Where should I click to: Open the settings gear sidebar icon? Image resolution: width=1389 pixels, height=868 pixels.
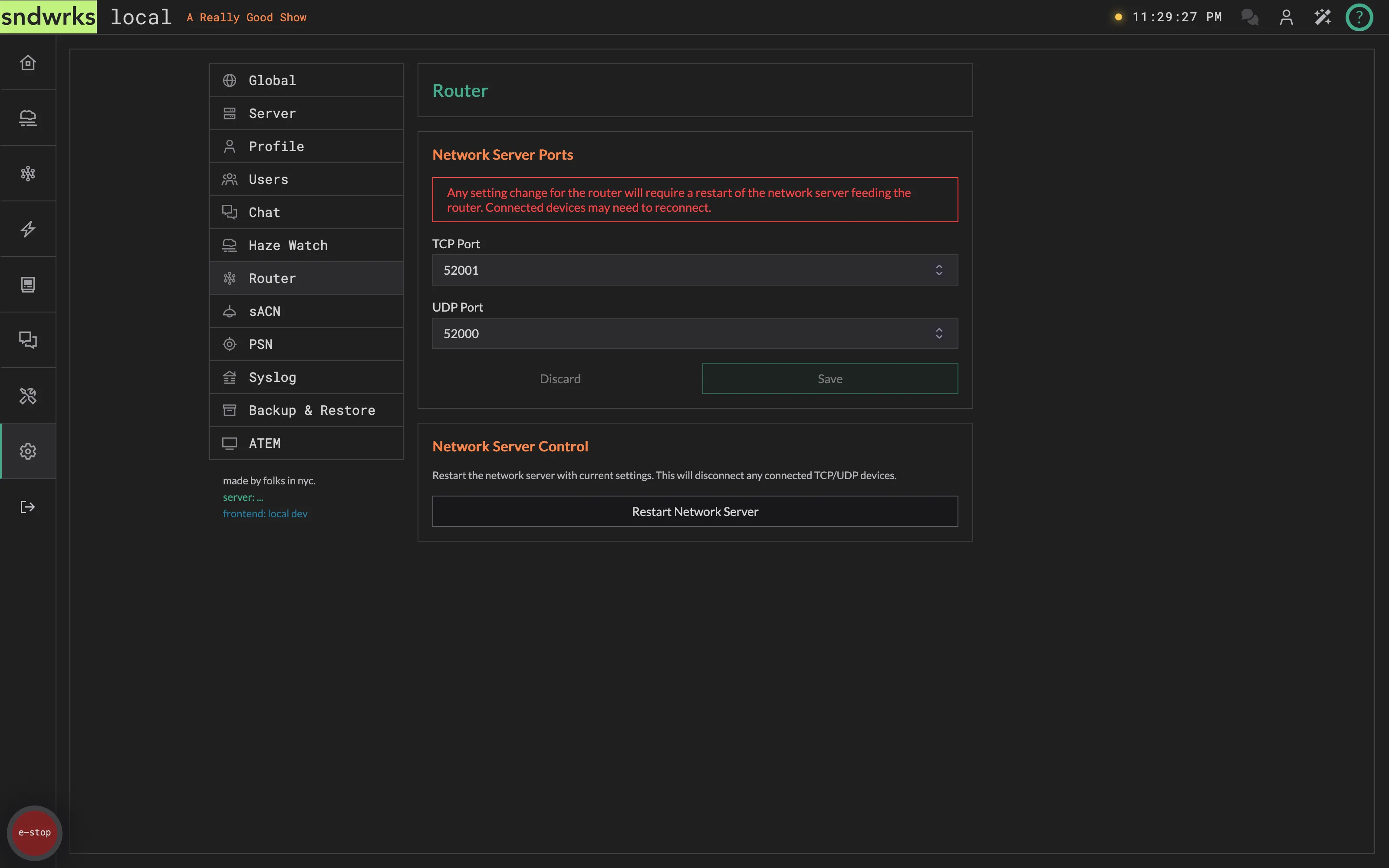point(27,451)
